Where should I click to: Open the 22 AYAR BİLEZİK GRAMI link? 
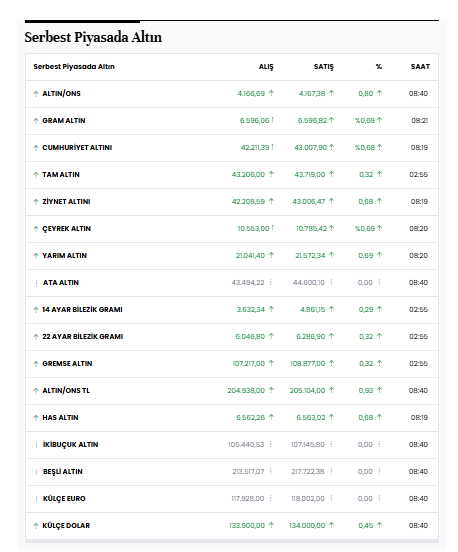pyautogui.click(x=83, y=337)
